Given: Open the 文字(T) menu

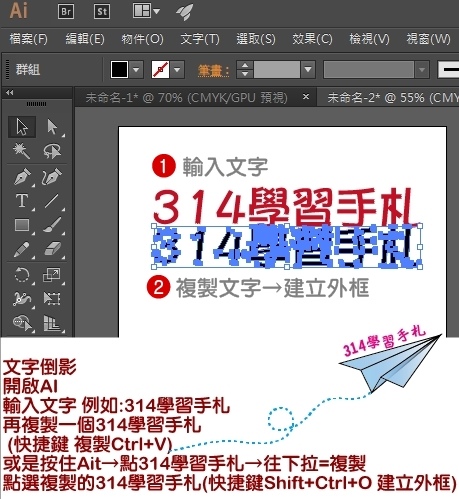Looking at the screenshot, I should tap(200, 39).
